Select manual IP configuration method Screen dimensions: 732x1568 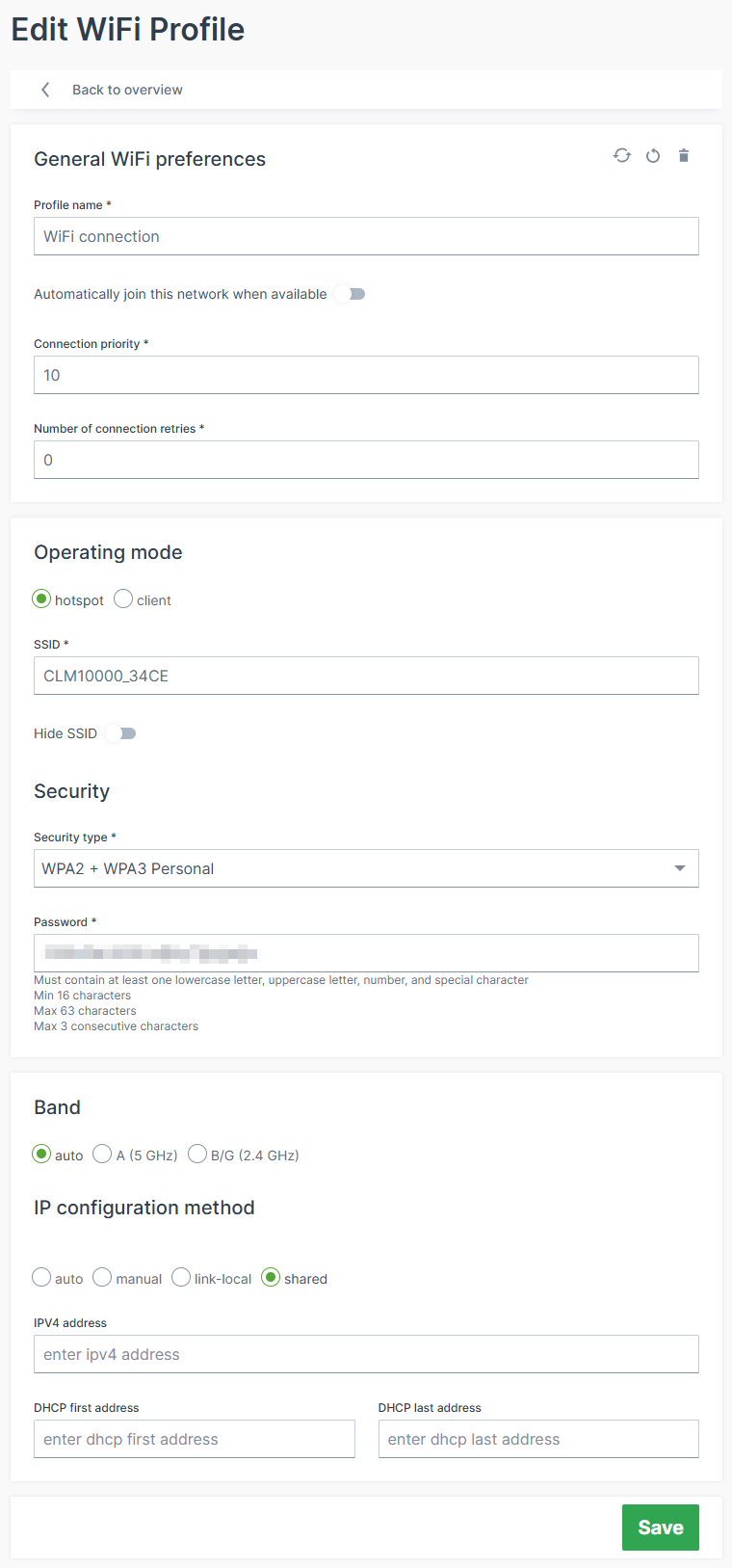tap(102, 1277)
